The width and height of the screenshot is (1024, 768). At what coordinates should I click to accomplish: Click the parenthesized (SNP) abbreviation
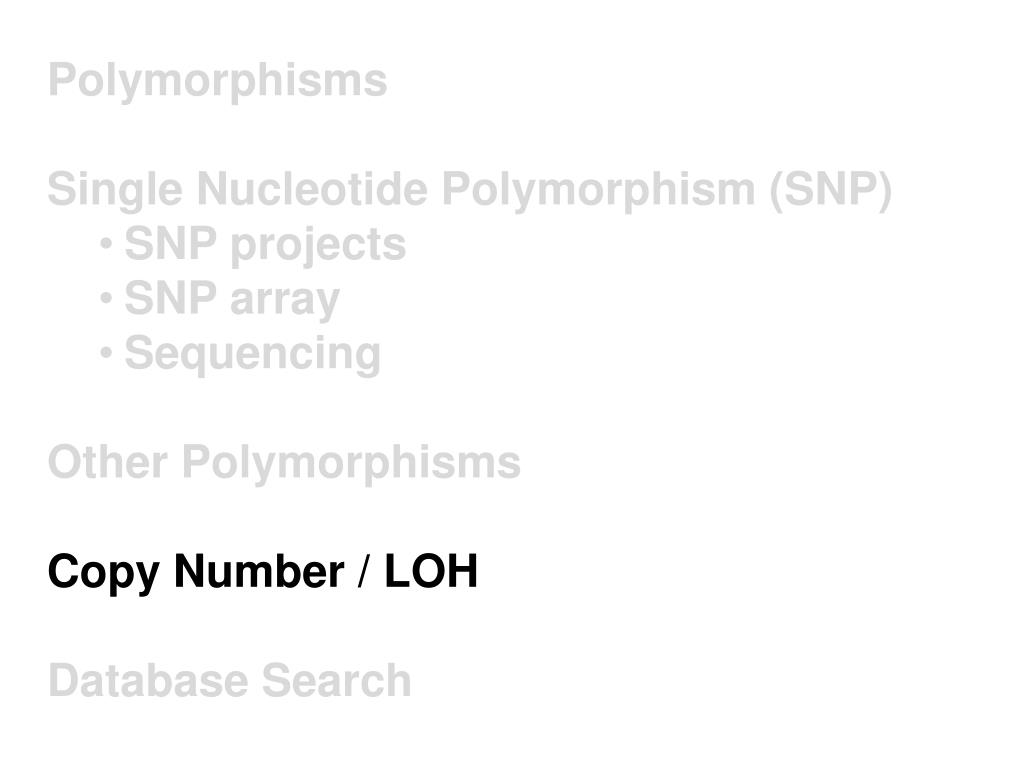click(x=831, y=191)
